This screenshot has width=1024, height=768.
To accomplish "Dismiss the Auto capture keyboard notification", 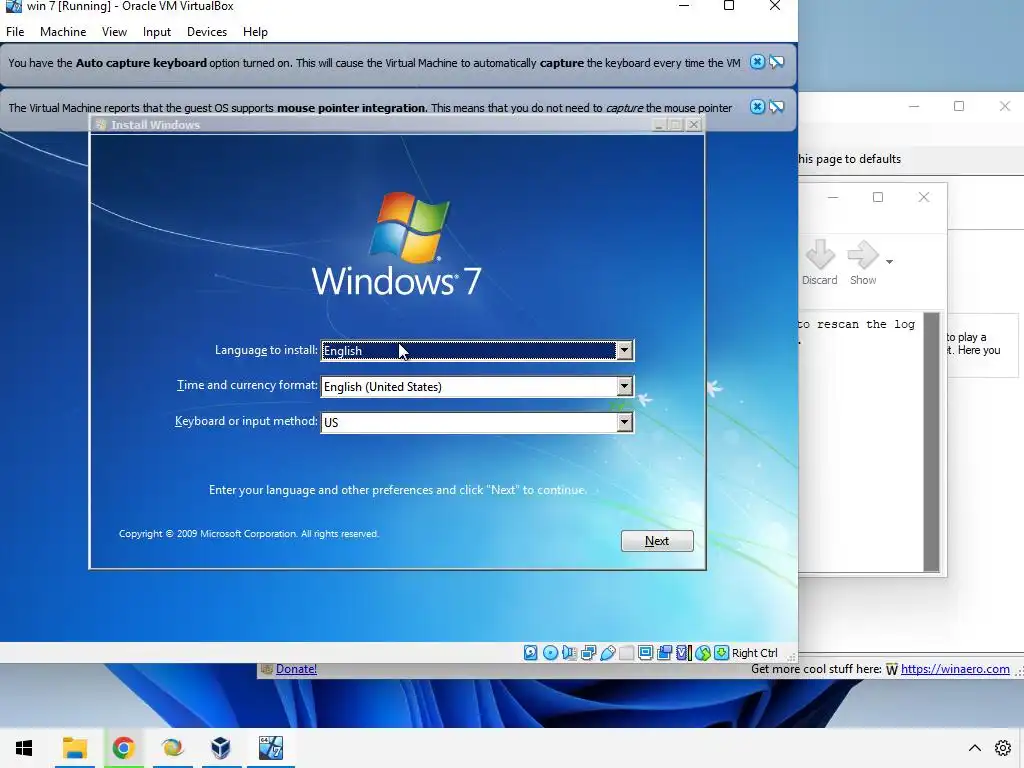I will tap(757, 62).
